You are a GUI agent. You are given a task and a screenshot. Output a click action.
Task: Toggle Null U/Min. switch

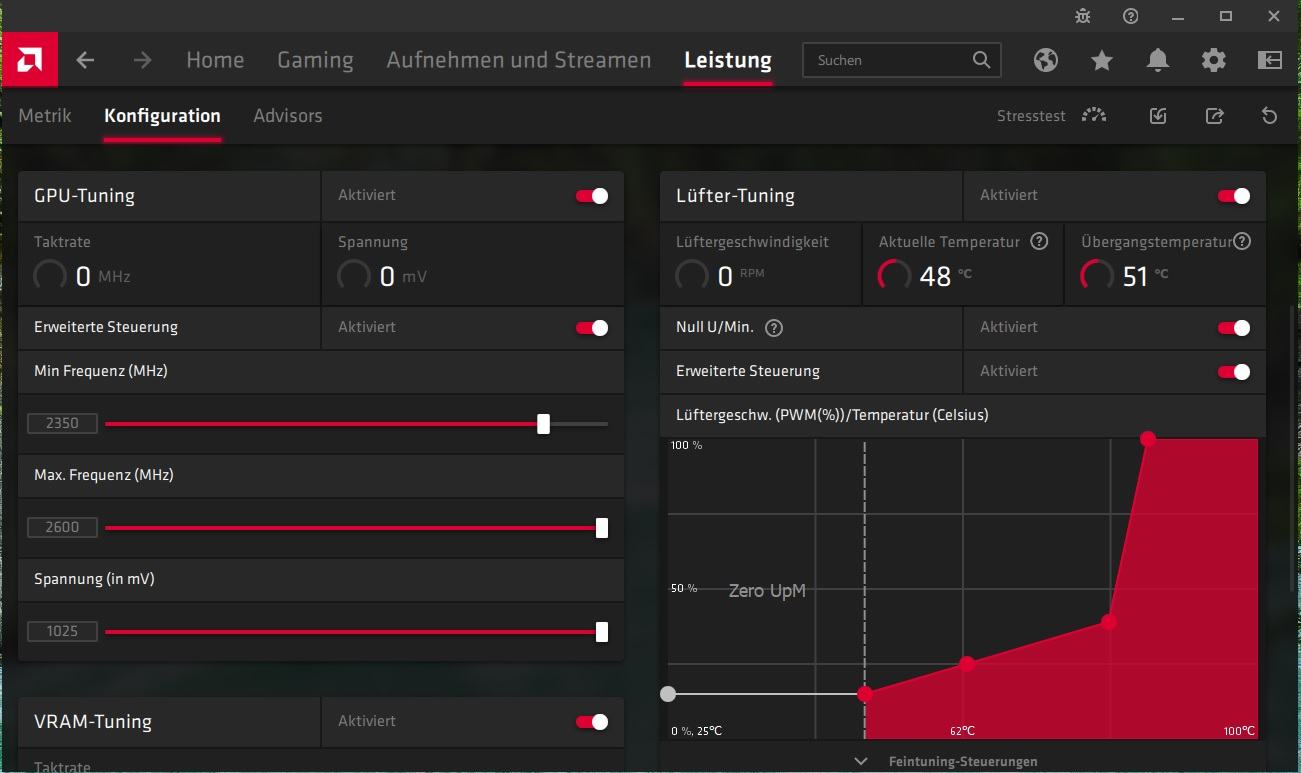click(x=1234, y=328)
